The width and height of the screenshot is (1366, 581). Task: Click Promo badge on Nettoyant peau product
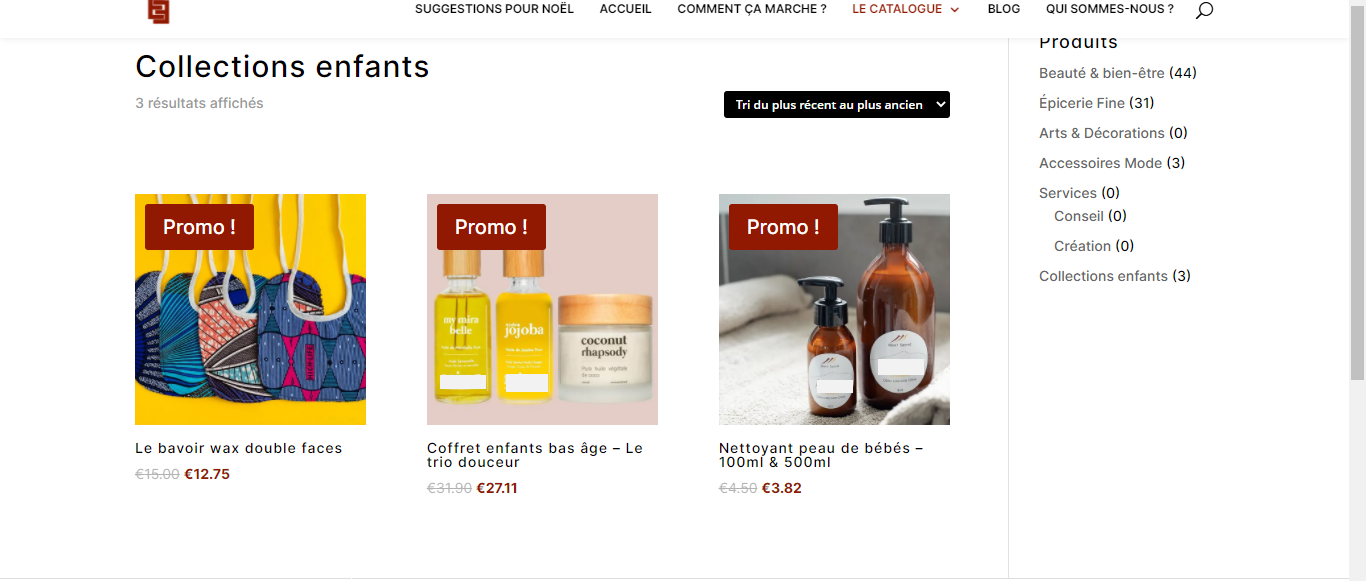783,227
